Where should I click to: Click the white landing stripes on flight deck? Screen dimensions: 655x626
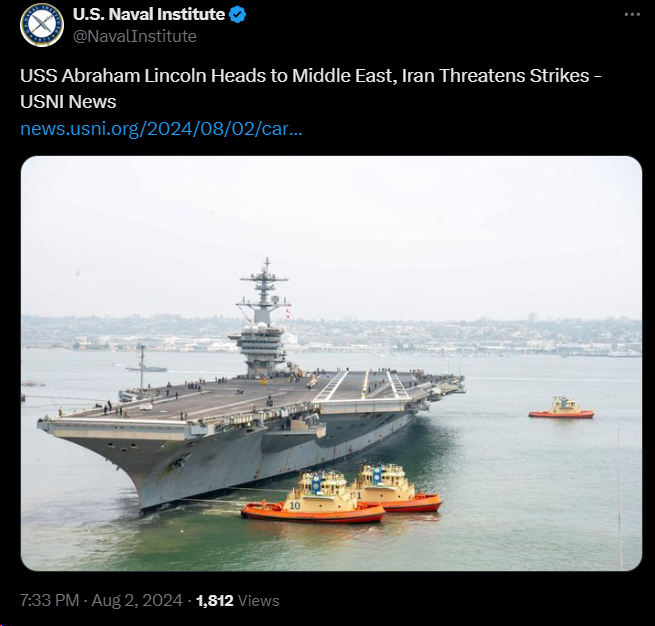pos(363,385)
